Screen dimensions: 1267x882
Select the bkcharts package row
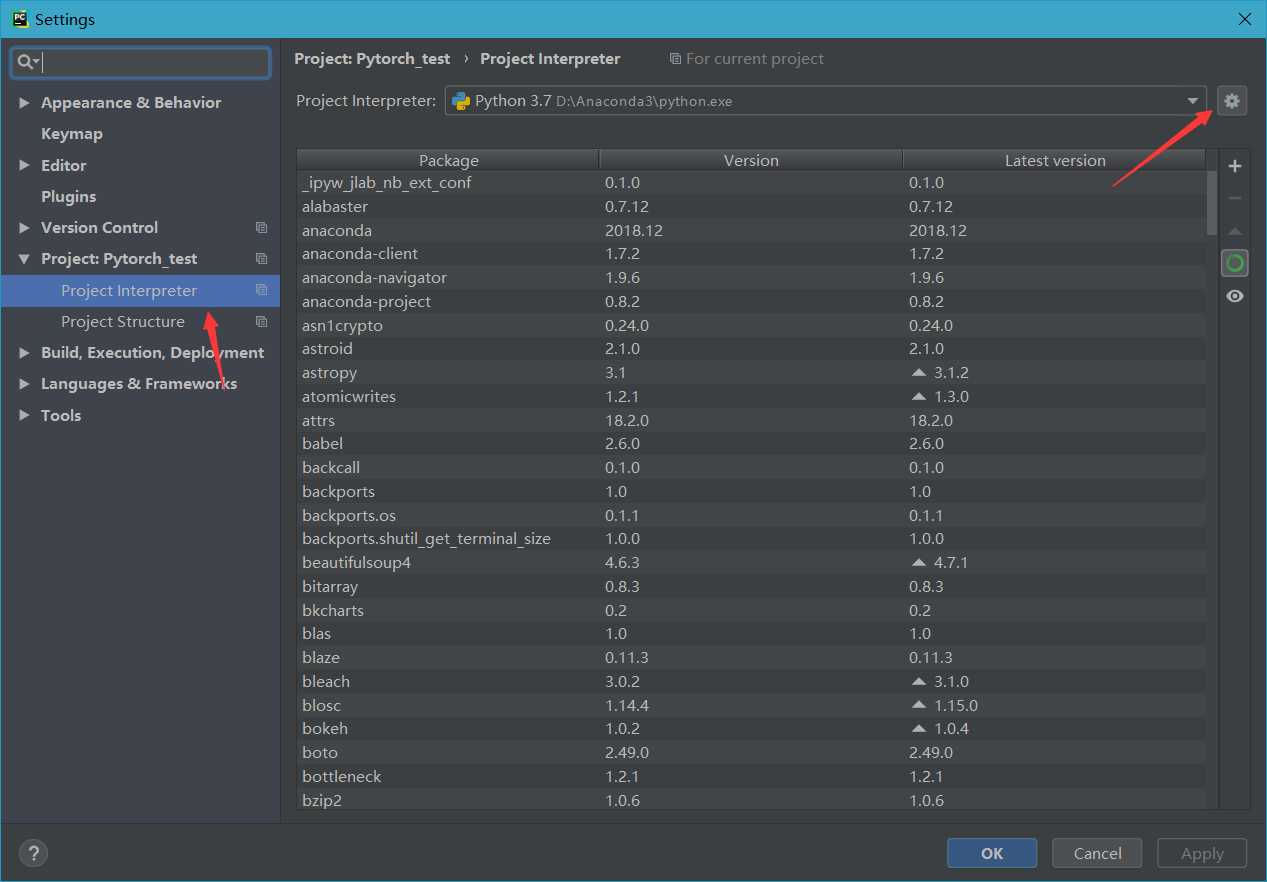pos(751,610)
